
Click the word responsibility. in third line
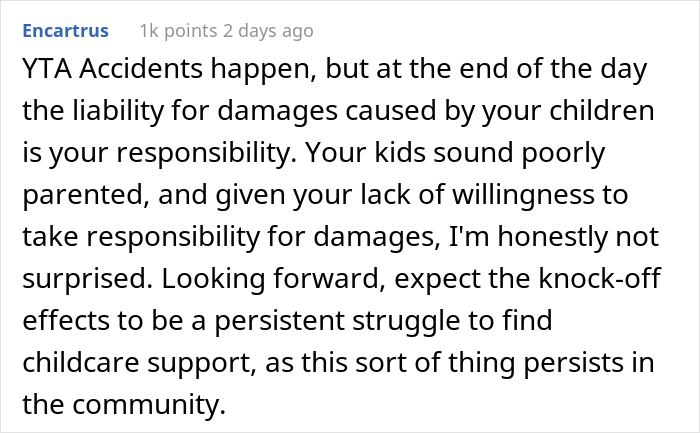point(206,153)
